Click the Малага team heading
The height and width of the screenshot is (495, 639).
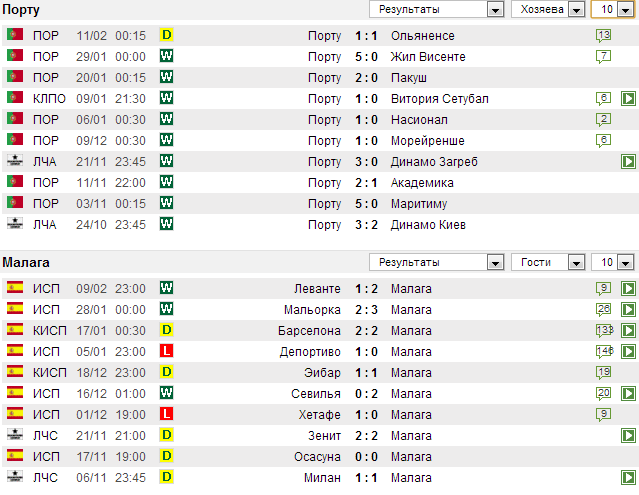(x=27, y=262)
